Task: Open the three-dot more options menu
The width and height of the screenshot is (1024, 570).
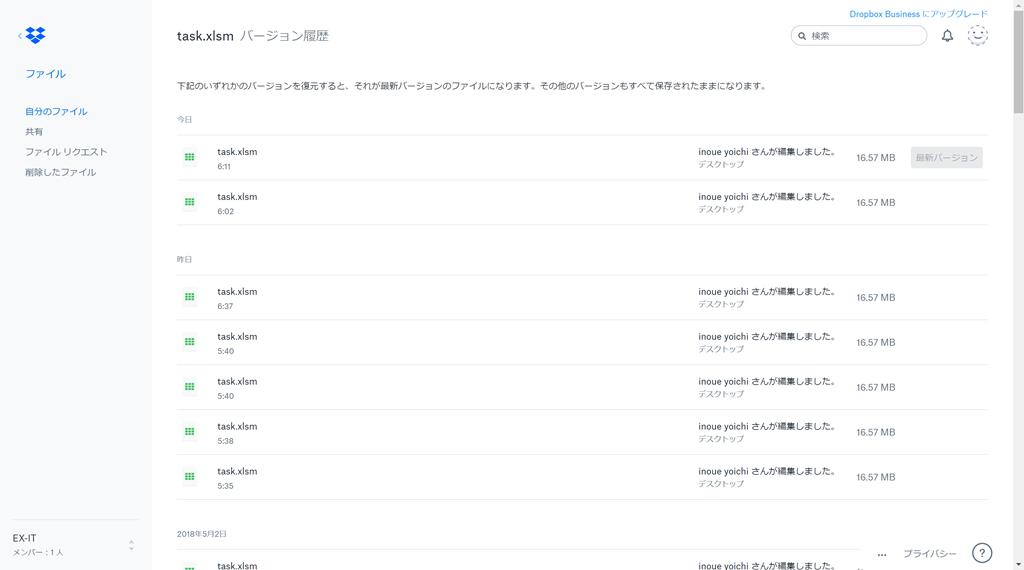Action: tap(882, 554)
